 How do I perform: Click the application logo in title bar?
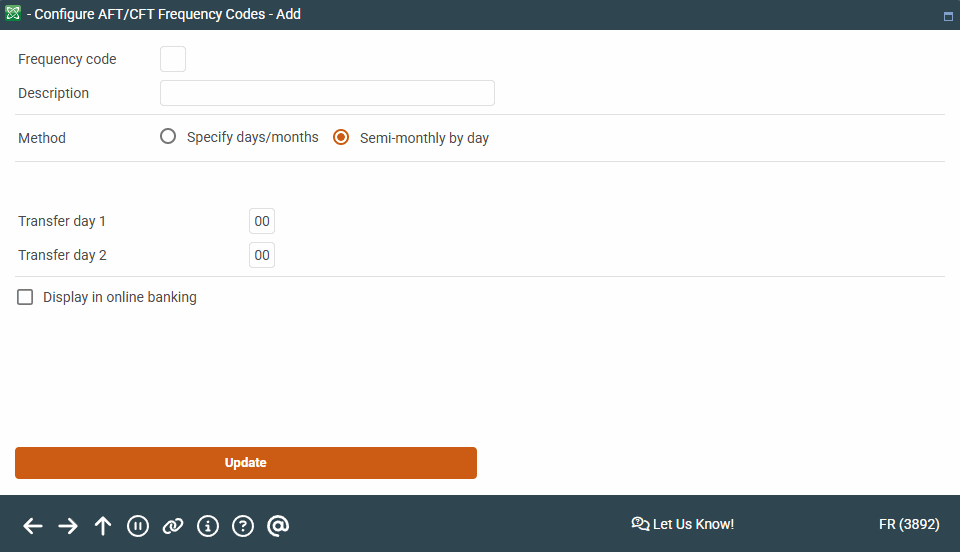[x=13, y=14]
